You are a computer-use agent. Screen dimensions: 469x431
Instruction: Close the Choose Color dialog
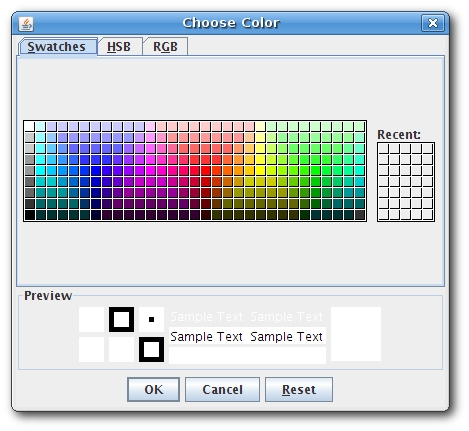[x=433, y=23]
